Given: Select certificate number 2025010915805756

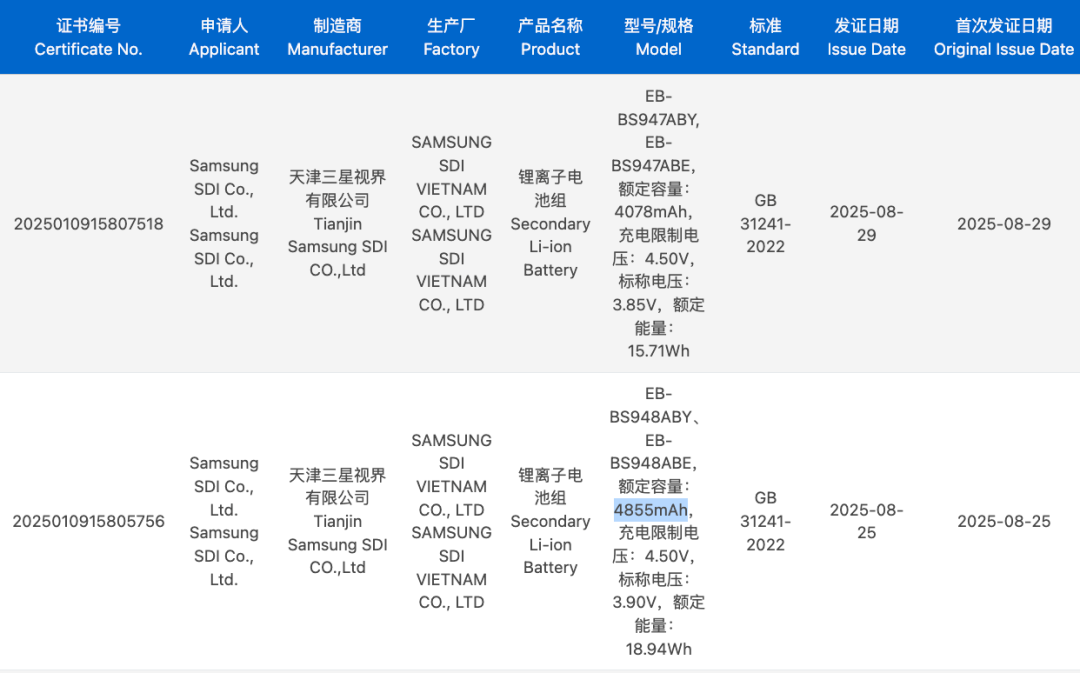Looking at the screenshot, I should (88, 521).
